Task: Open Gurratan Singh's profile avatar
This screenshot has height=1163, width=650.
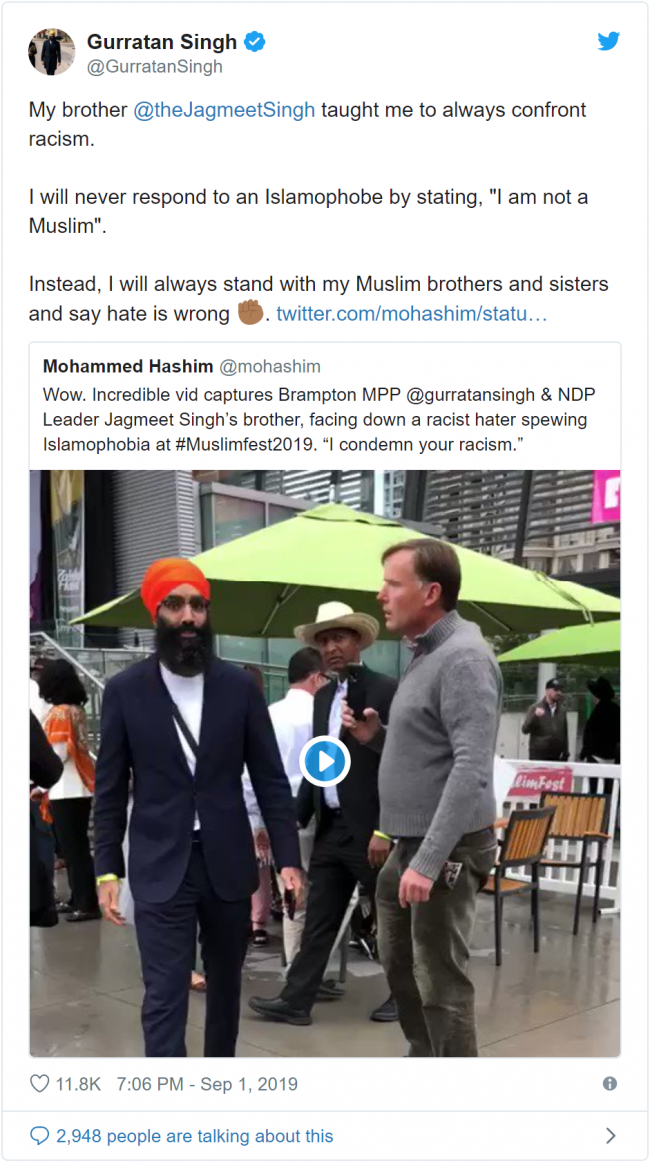Action: point(51,52)
